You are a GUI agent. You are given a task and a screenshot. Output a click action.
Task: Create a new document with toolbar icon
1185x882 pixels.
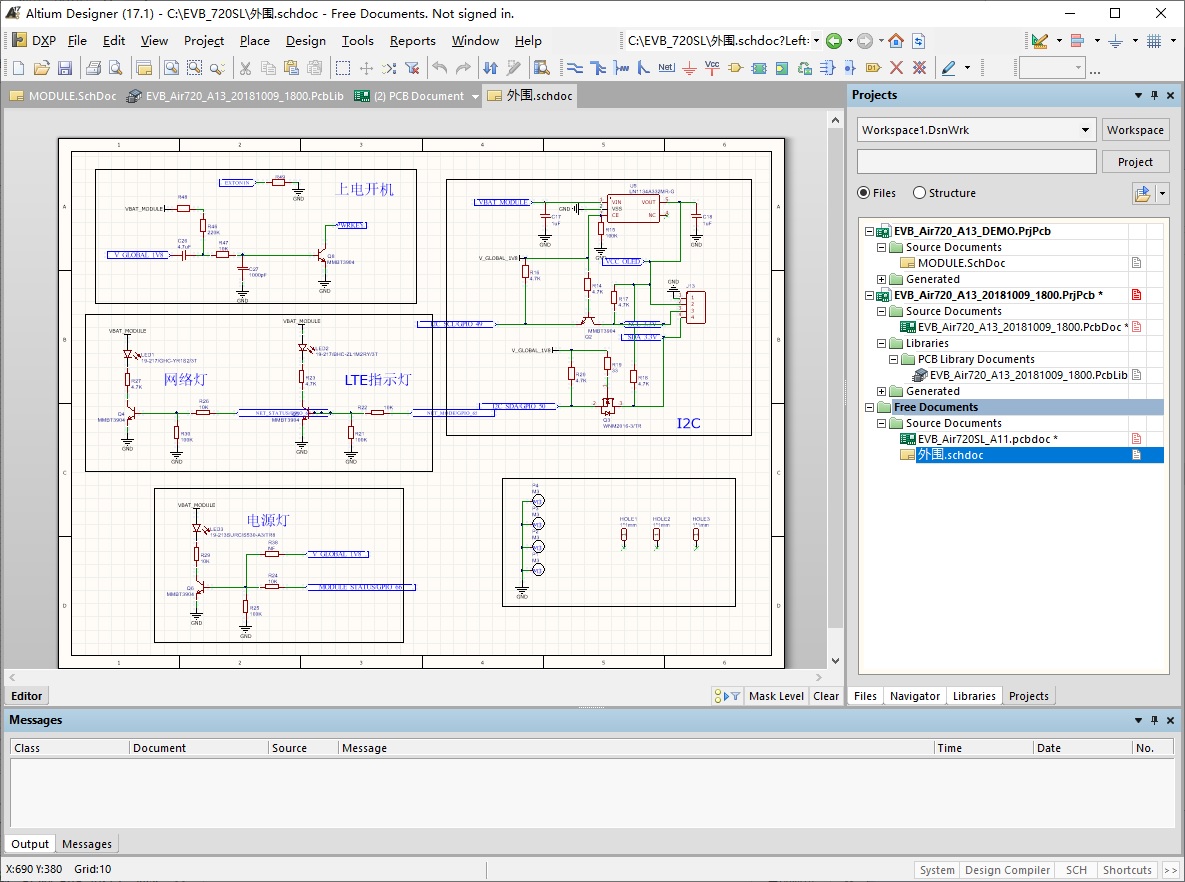pyautogui.click(x=18, y=68)
